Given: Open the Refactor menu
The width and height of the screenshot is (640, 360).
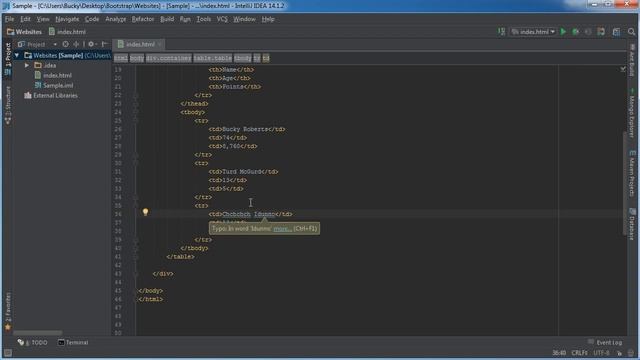Looking at the screenshot, I should pos(143,19).
